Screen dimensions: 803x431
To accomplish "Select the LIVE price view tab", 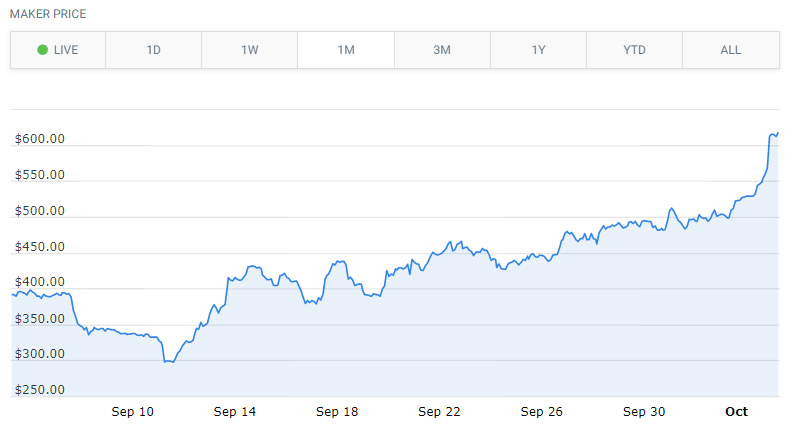I will (58, 50).
